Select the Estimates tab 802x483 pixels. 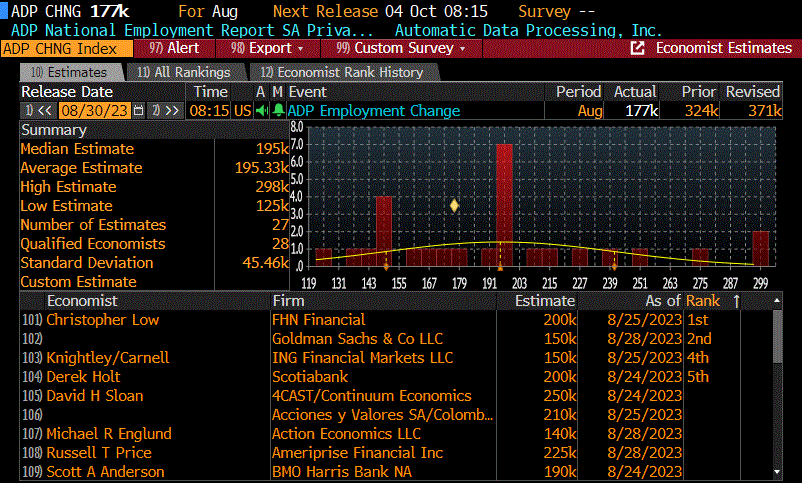(70, 72)
